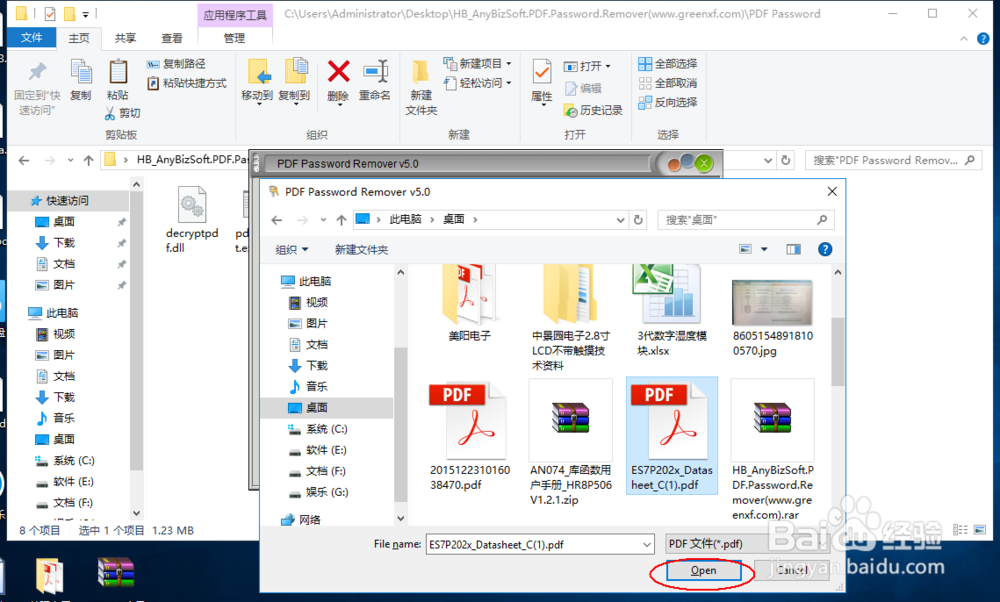Click the Paste icon in Explorer ribbon

click(x=118, y=72)
